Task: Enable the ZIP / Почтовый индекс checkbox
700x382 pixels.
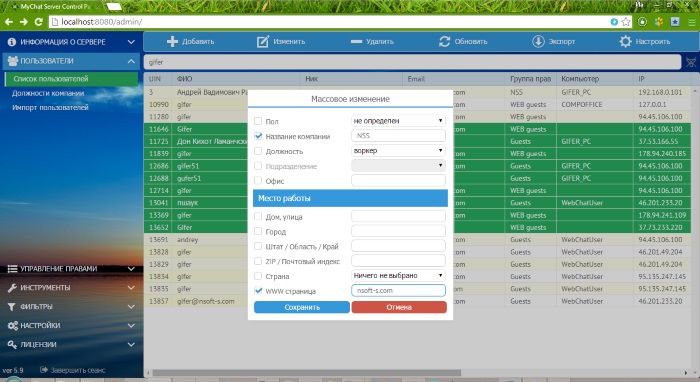Action: pos(258,261)
